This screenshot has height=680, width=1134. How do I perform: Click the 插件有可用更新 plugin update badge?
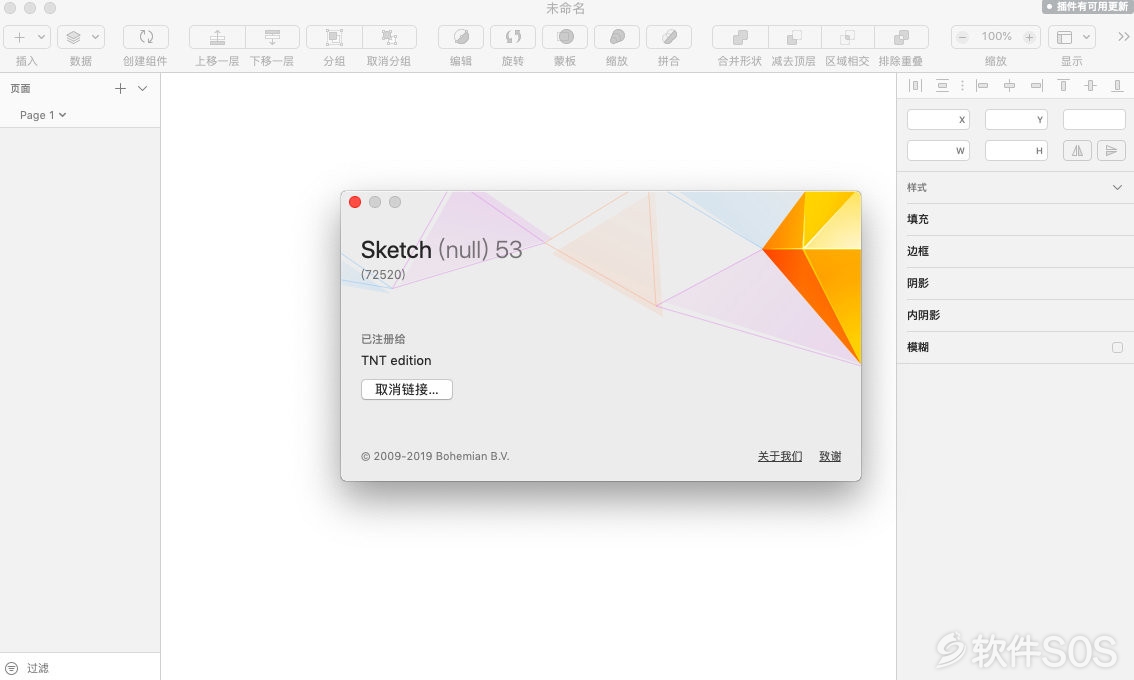tap(1086, 7)
